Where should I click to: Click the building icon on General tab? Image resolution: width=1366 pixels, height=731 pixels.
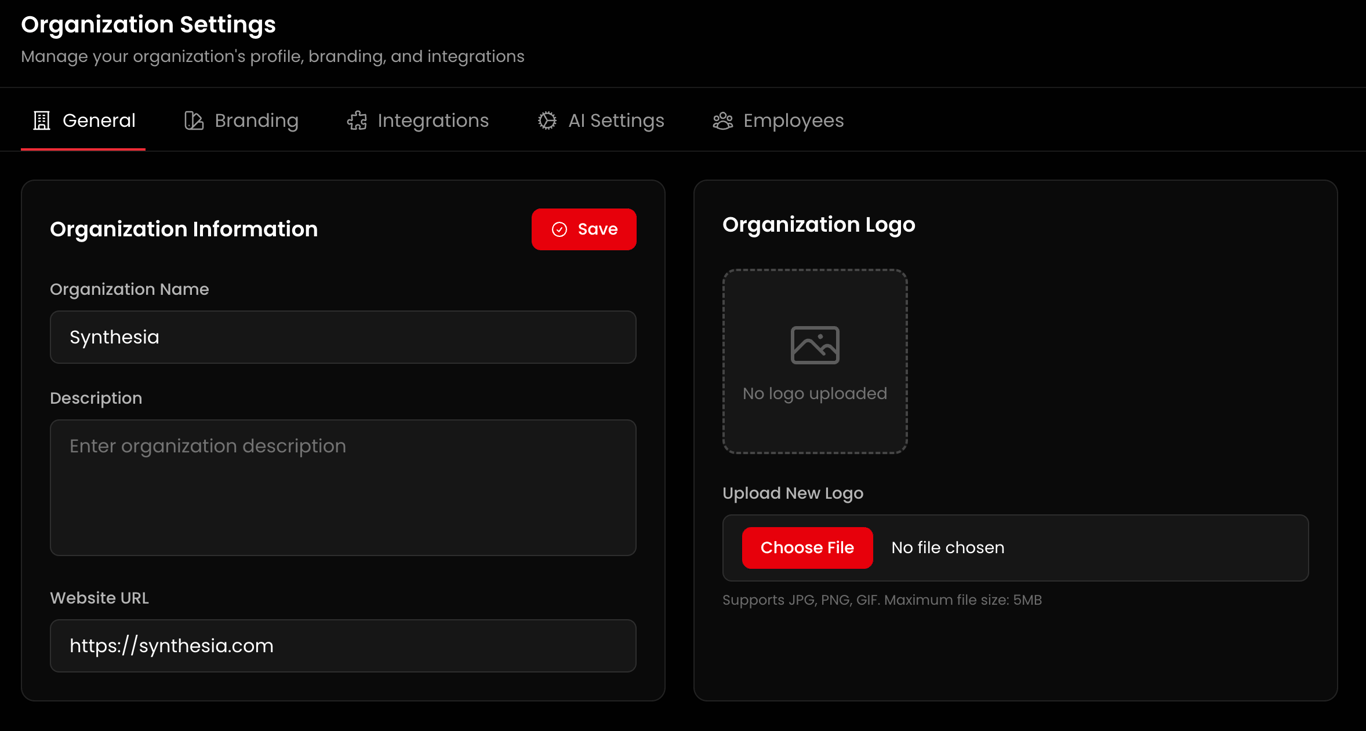(41, 121)
